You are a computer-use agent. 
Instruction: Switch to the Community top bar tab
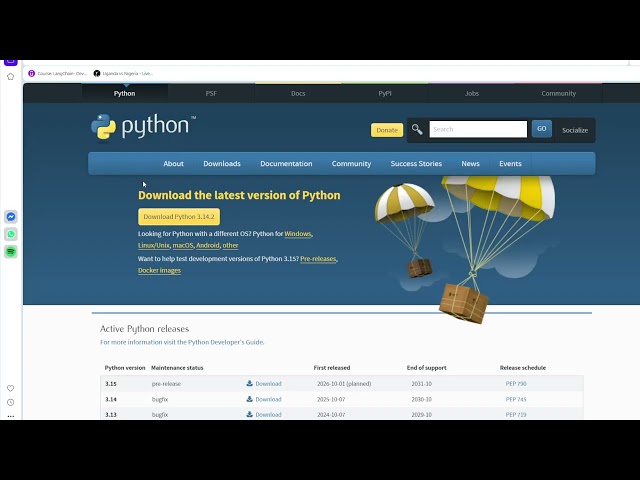click(x=559, y=93)
